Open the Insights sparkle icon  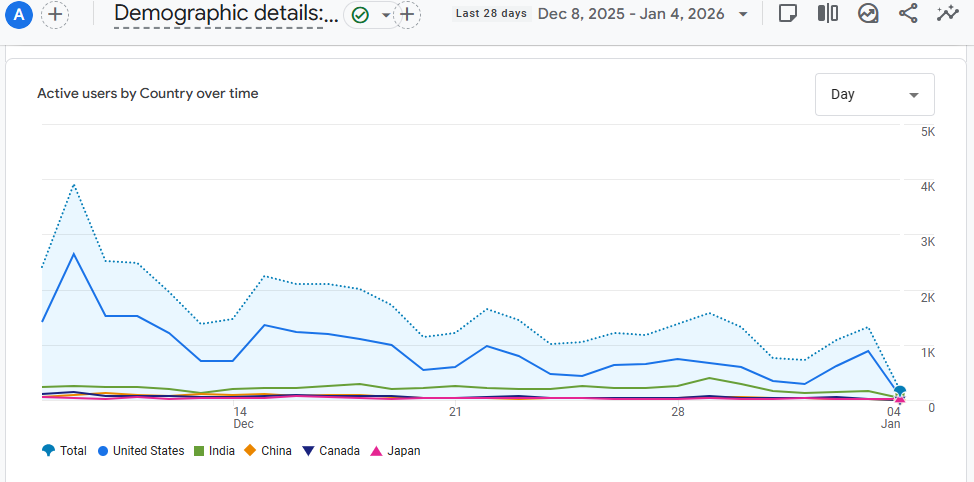[x=946, y=14]
